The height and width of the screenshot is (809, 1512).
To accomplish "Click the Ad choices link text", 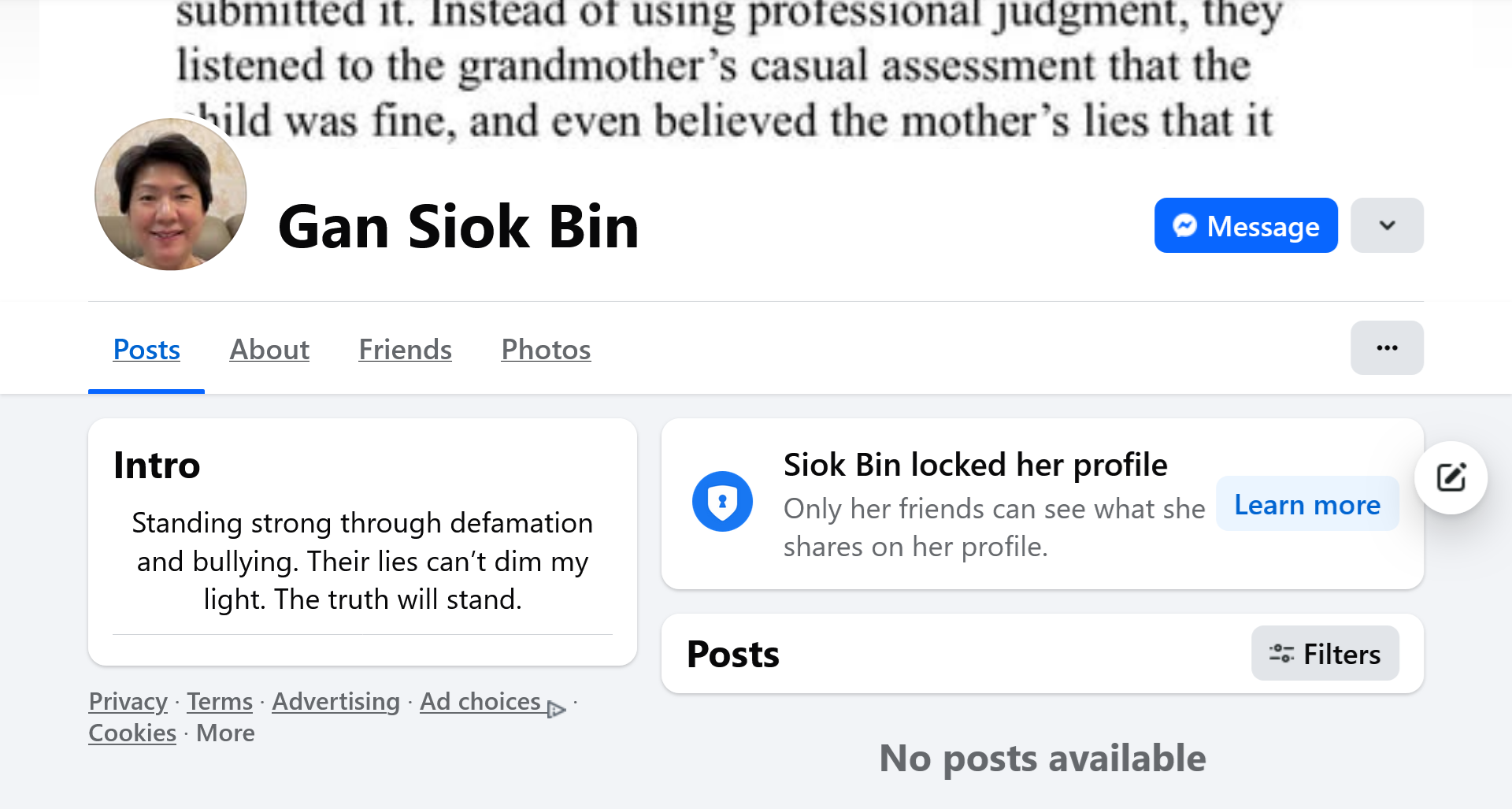I will point(480,701).
